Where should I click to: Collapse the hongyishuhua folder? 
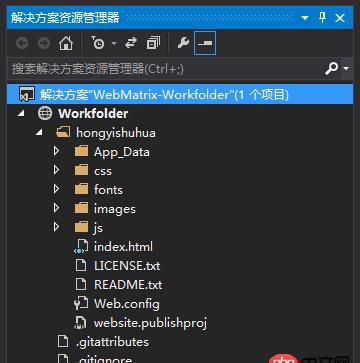click(39, 133)
